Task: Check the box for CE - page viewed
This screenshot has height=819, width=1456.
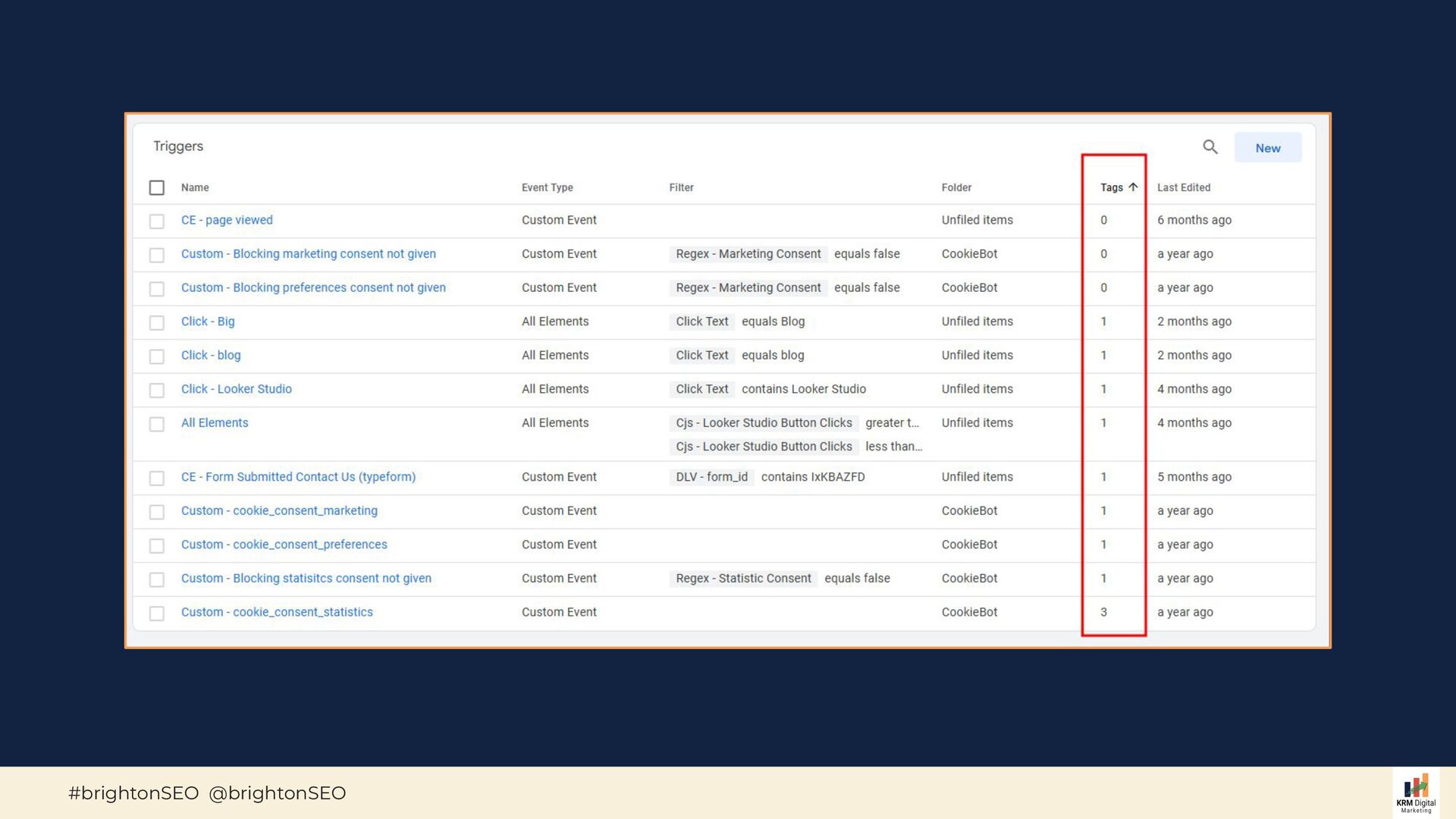Action: (x=157, y=221)
